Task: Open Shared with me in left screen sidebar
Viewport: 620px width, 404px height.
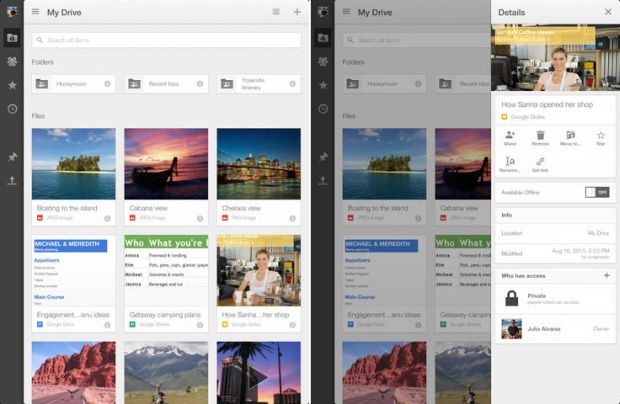Action: (12, 61)
